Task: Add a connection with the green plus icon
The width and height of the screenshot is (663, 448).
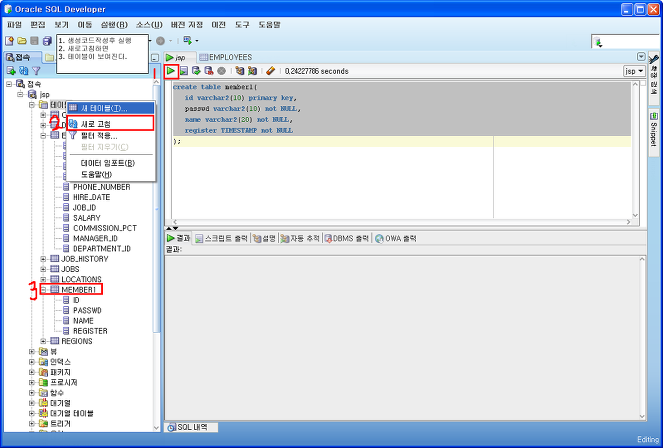Action: click(11, 71)
